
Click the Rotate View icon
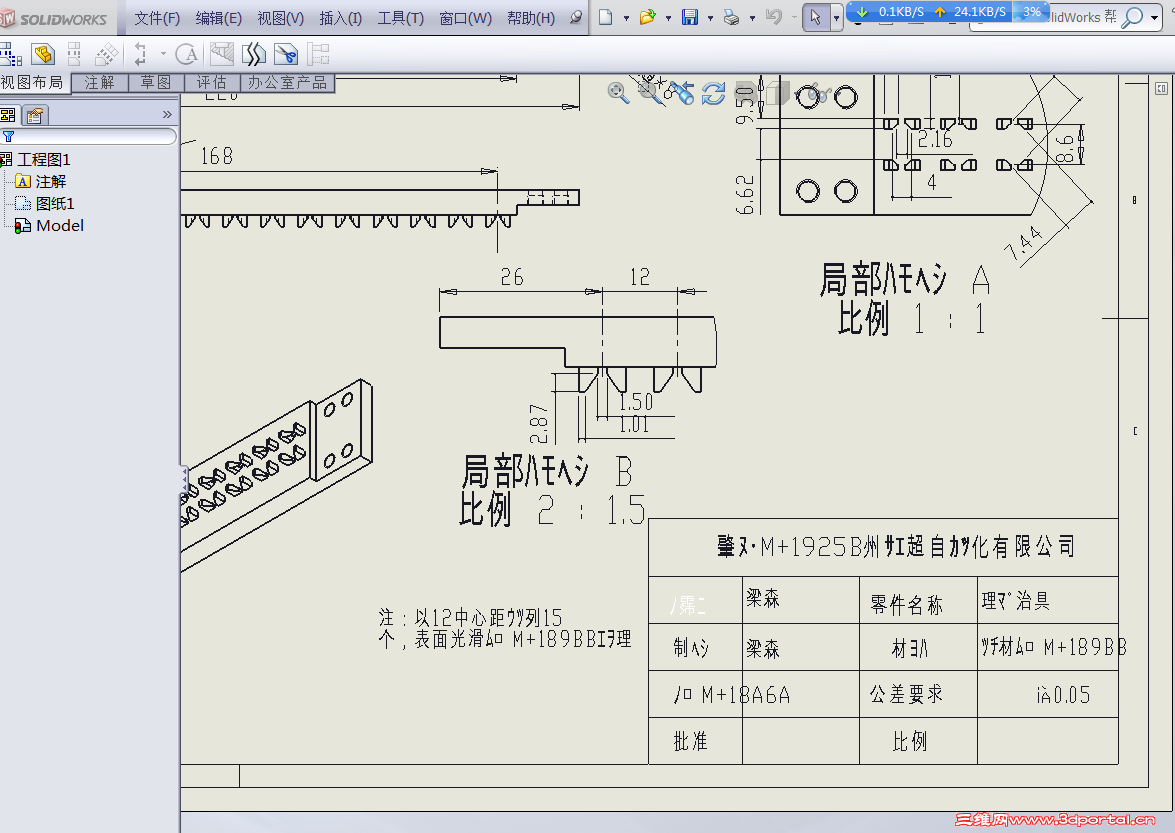coord(713,93)
